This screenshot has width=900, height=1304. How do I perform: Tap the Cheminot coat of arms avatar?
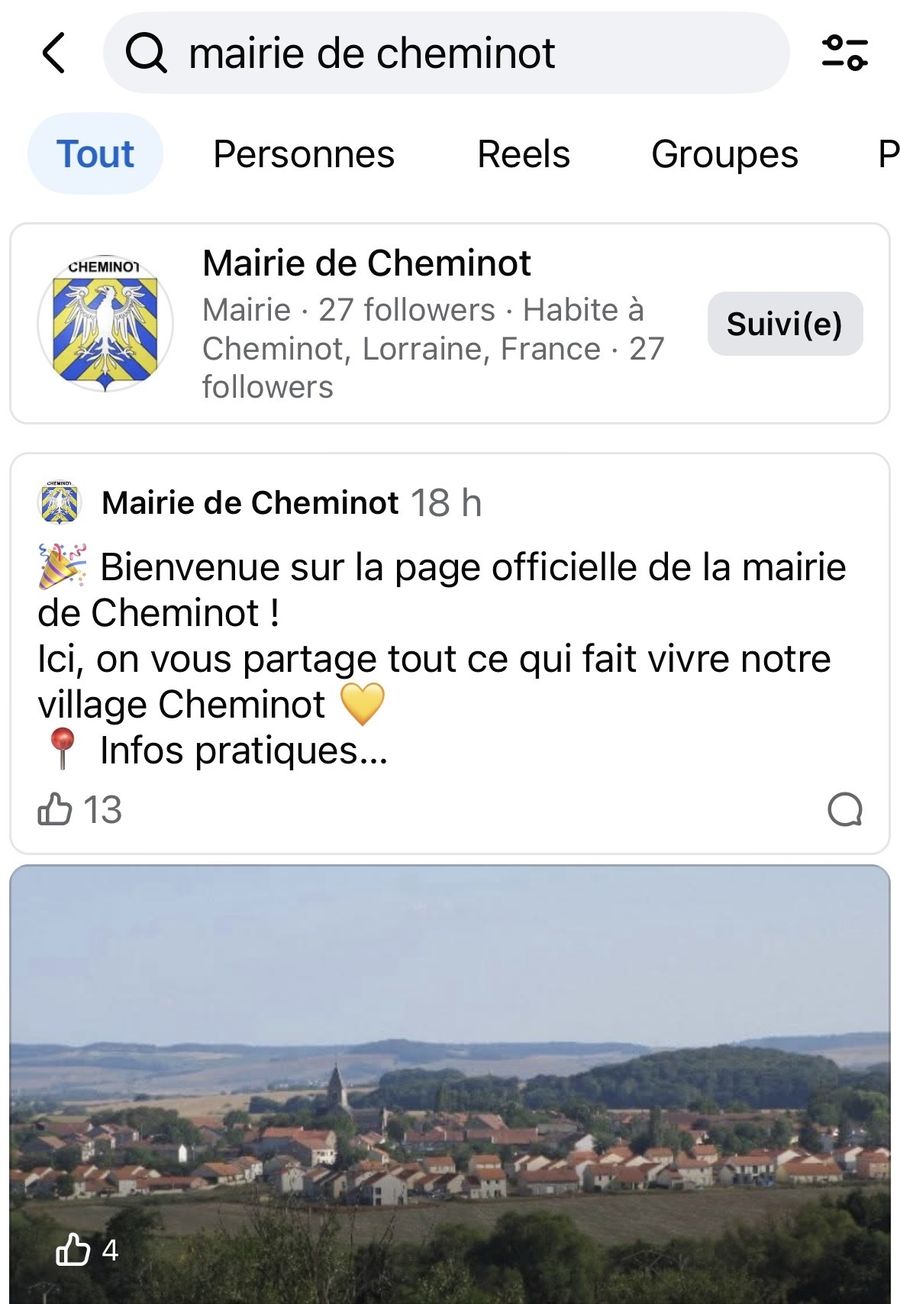click(x=105, y=323)
